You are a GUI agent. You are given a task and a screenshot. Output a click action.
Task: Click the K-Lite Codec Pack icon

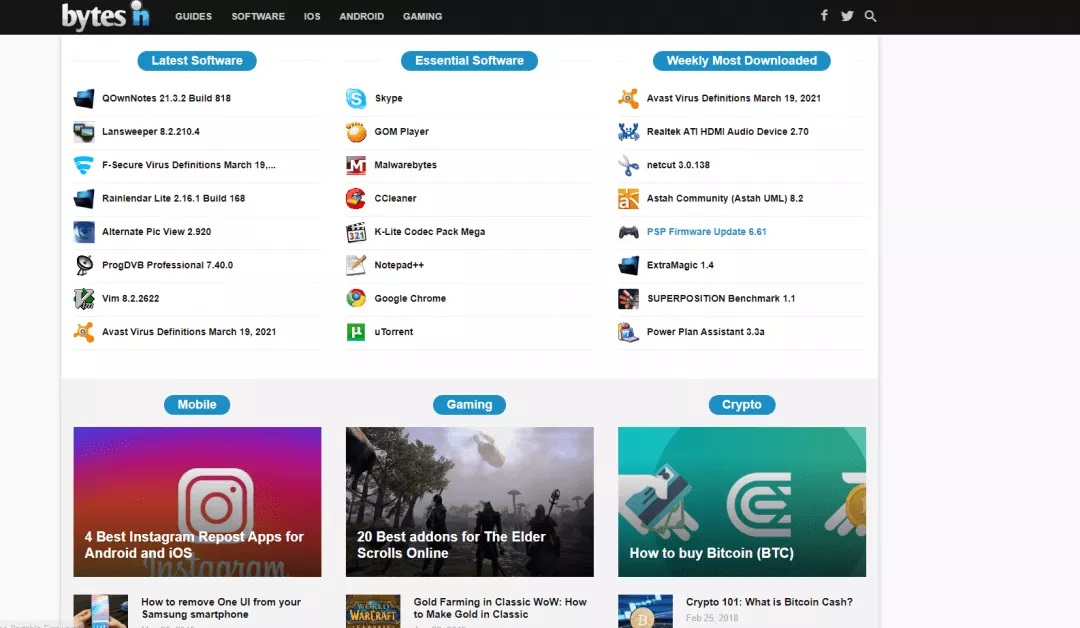click(x=356, y=232)
